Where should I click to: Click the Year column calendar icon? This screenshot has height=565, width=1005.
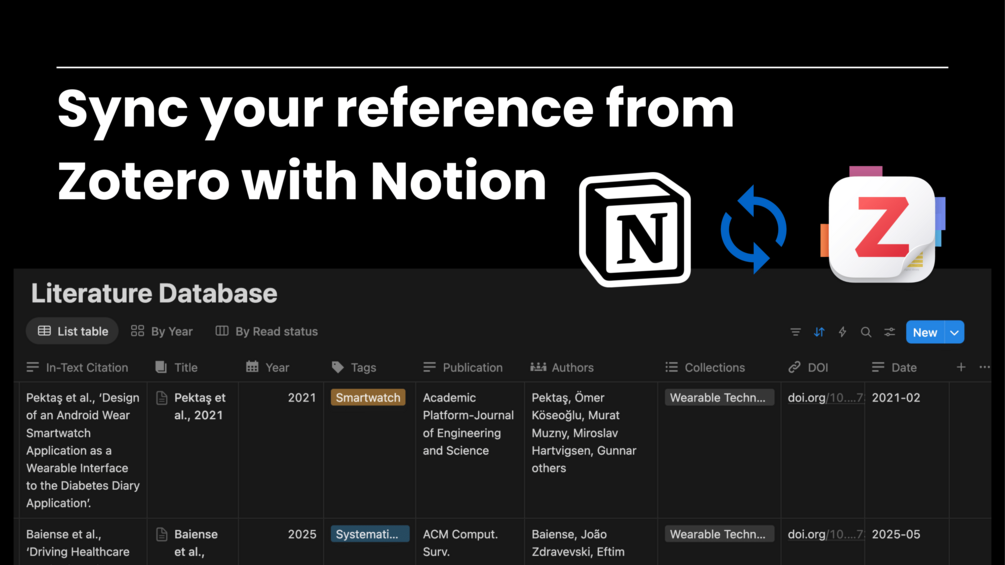253,367
